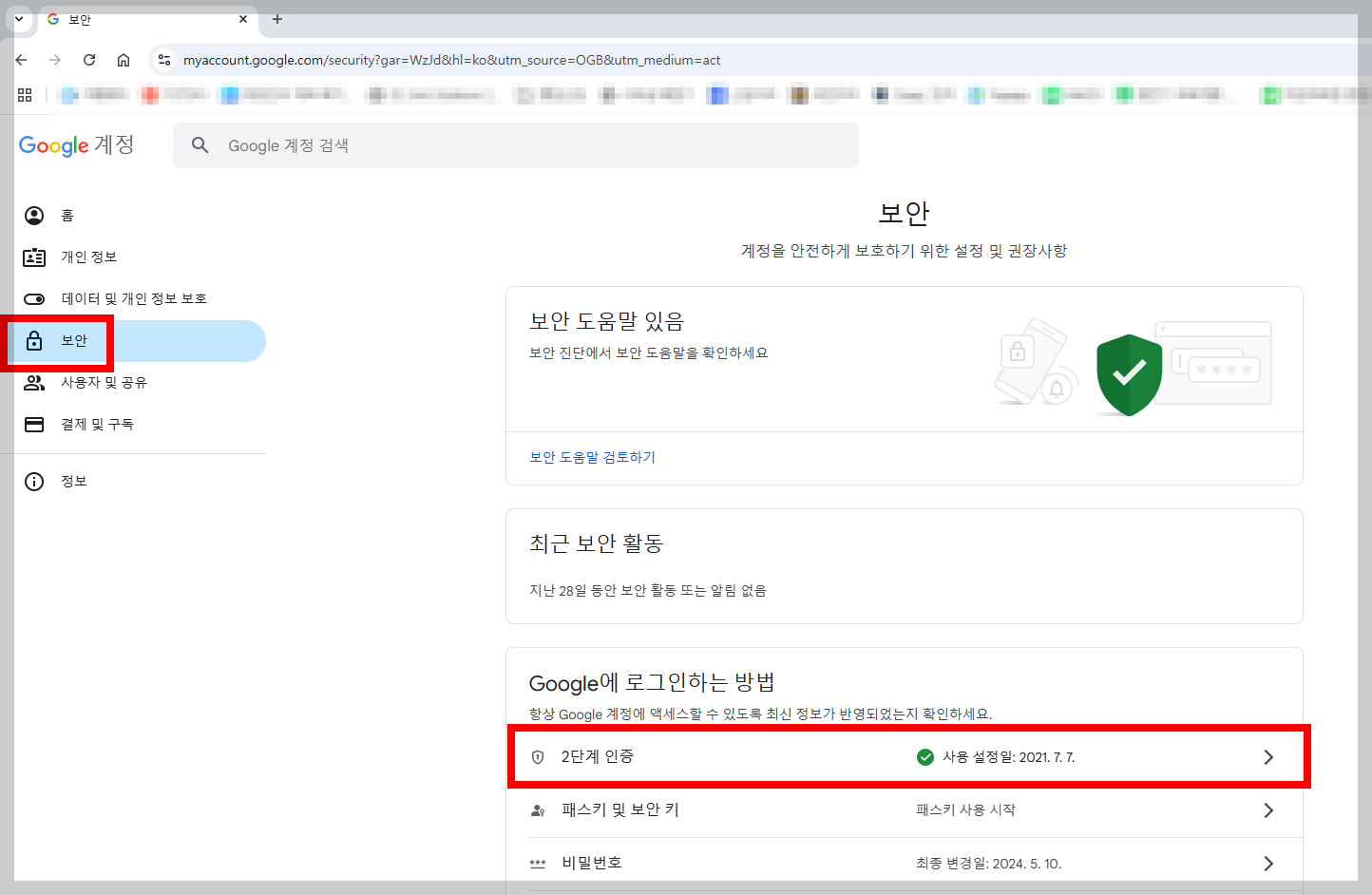
Task: Click the 보안 padlock icon
Action: click(x=34, y=340)
